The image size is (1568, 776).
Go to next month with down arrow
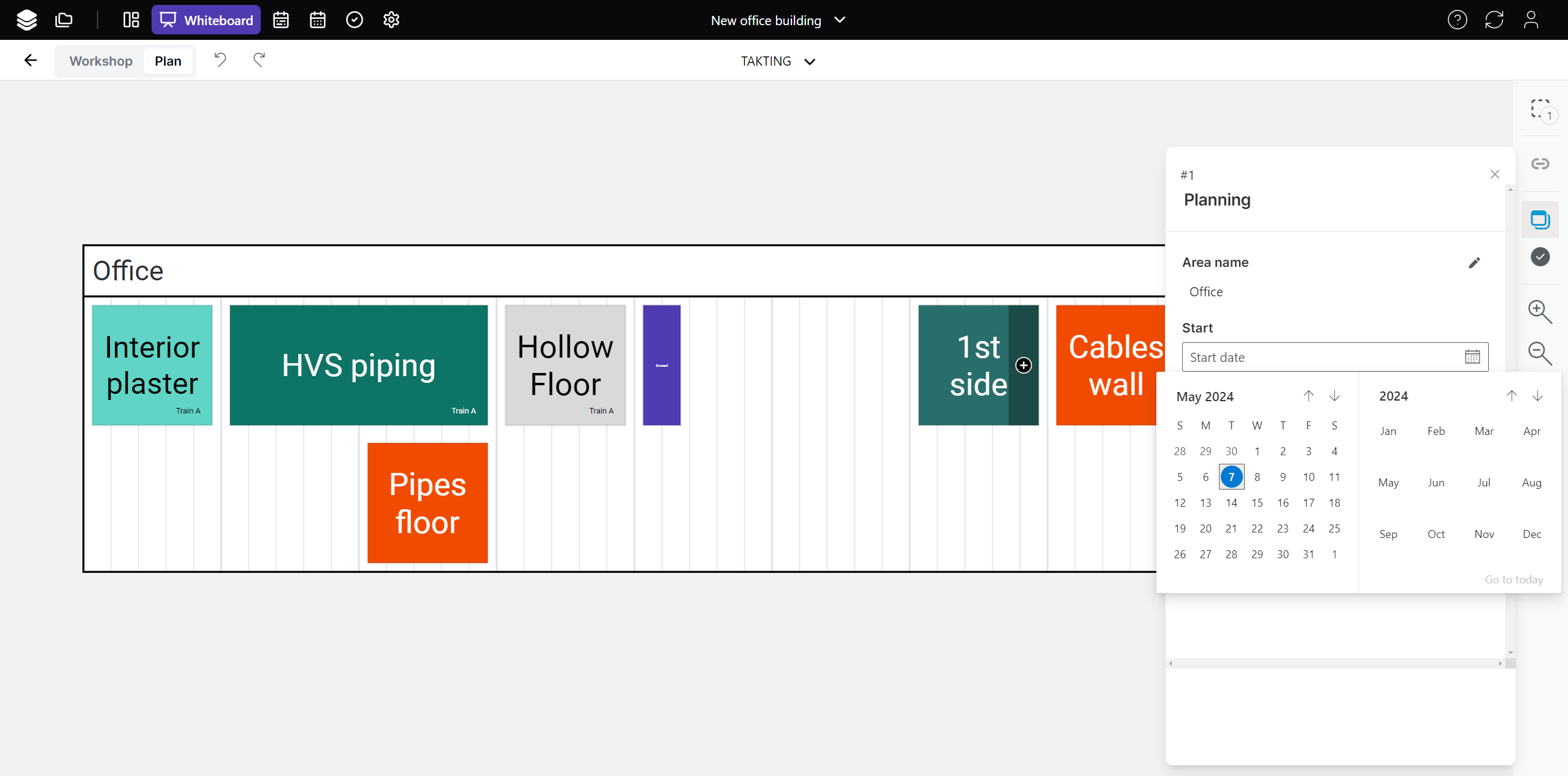(1334, 396)
